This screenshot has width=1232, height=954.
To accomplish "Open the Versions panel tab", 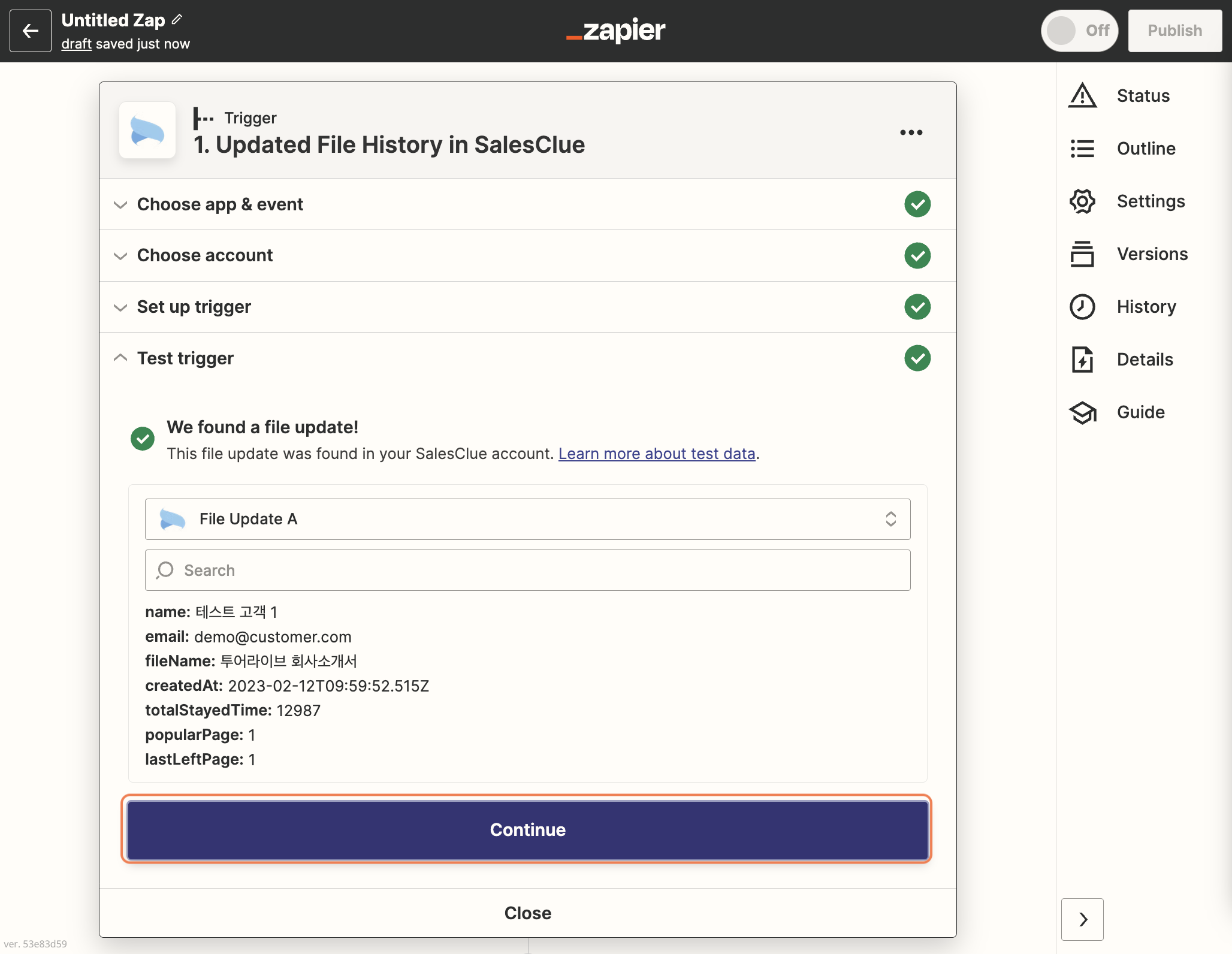I will (1152, 254).
